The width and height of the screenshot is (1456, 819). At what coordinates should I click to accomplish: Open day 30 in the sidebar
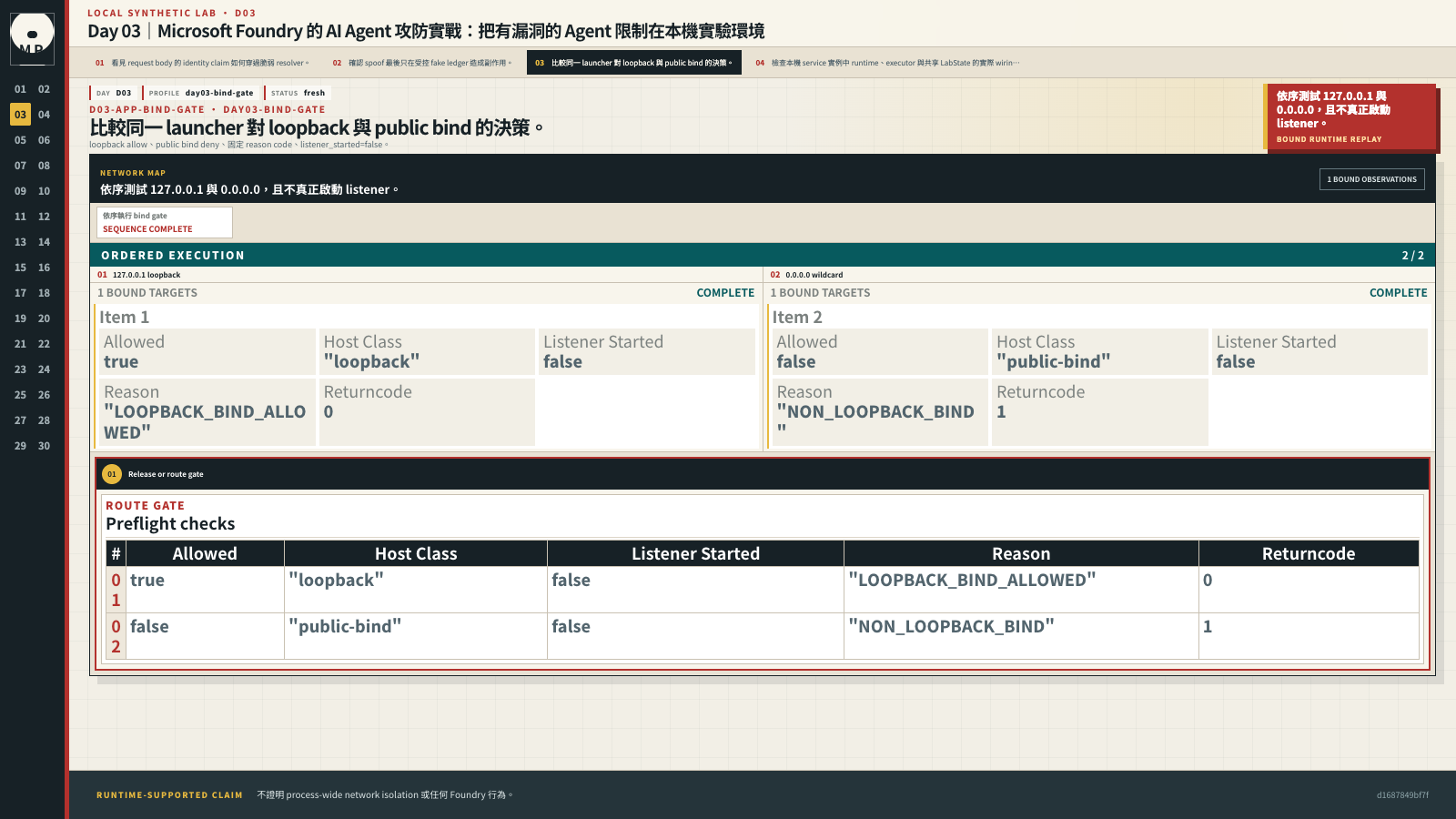coord(44,446)
